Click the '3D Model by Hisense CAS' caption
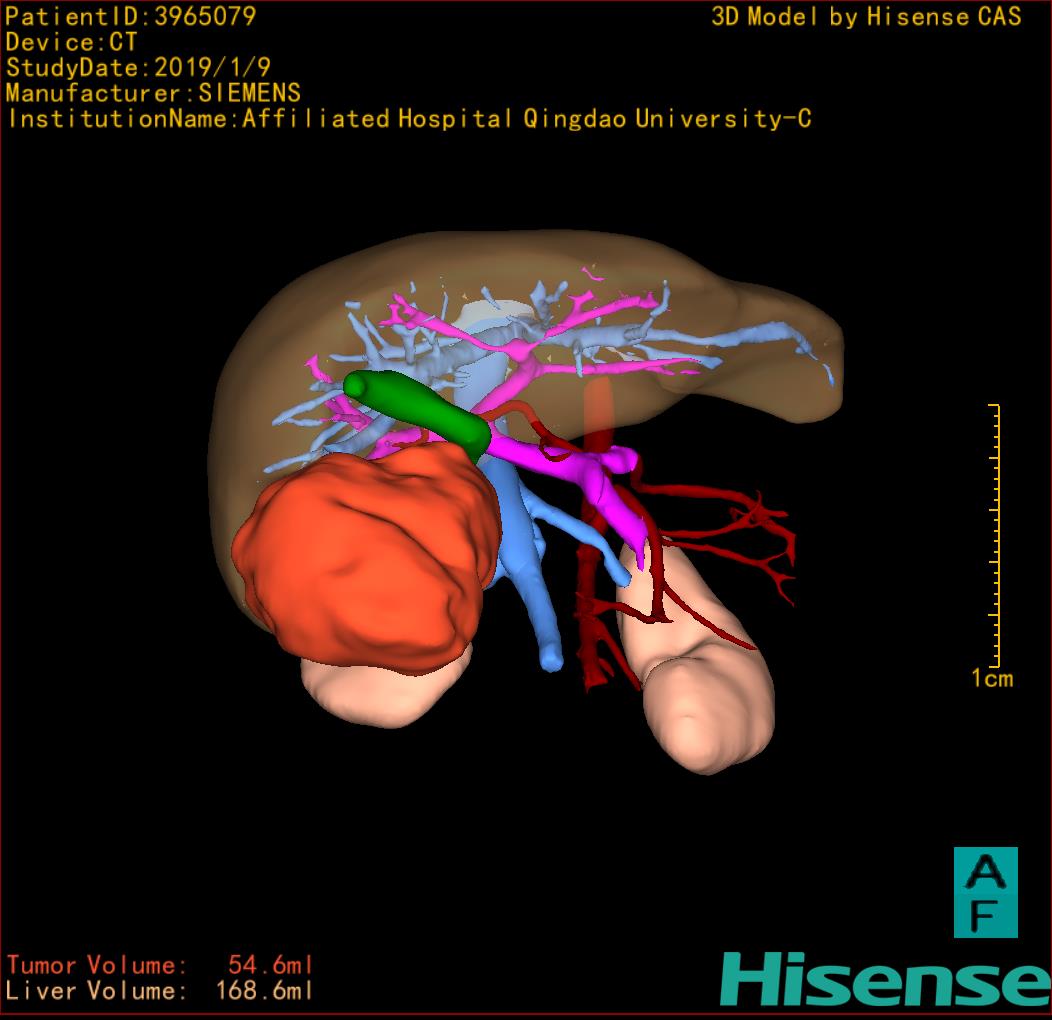This screenshot has width=1052, height=1020. coord(866,16)
